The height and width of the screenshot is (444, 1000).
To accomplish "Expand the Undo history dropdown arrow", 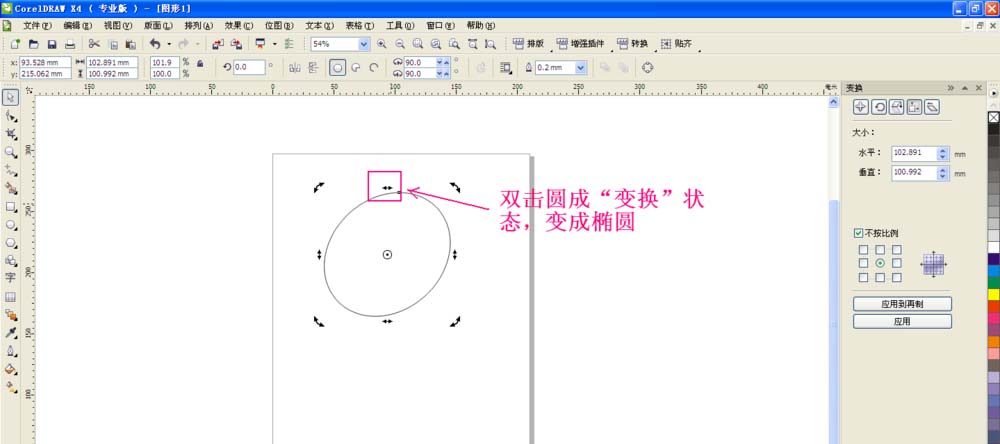I will 169,44.
